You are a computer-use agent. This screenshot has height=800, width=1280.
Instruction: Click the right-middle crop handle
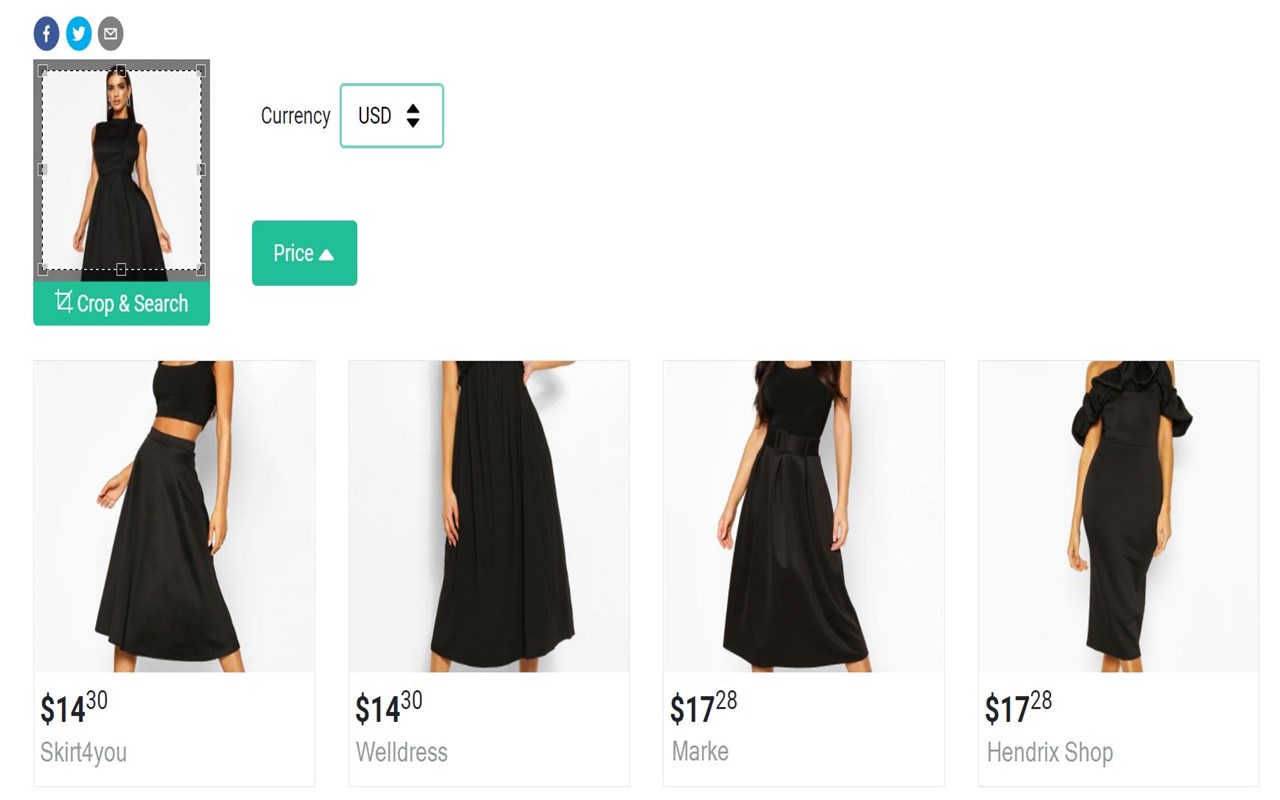(200, 170)
